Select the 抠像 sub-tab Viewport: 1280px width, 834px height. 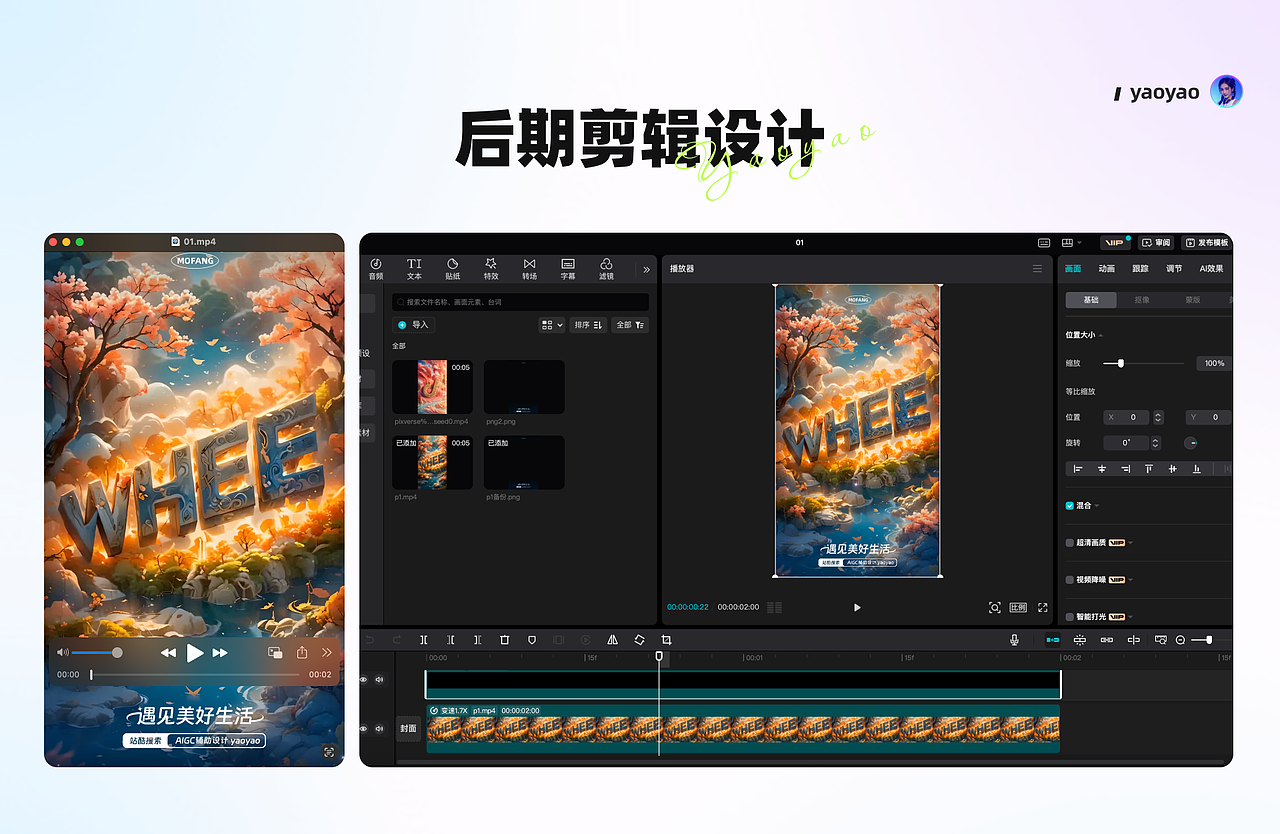pyautogui.click(x=1142, y=300)
